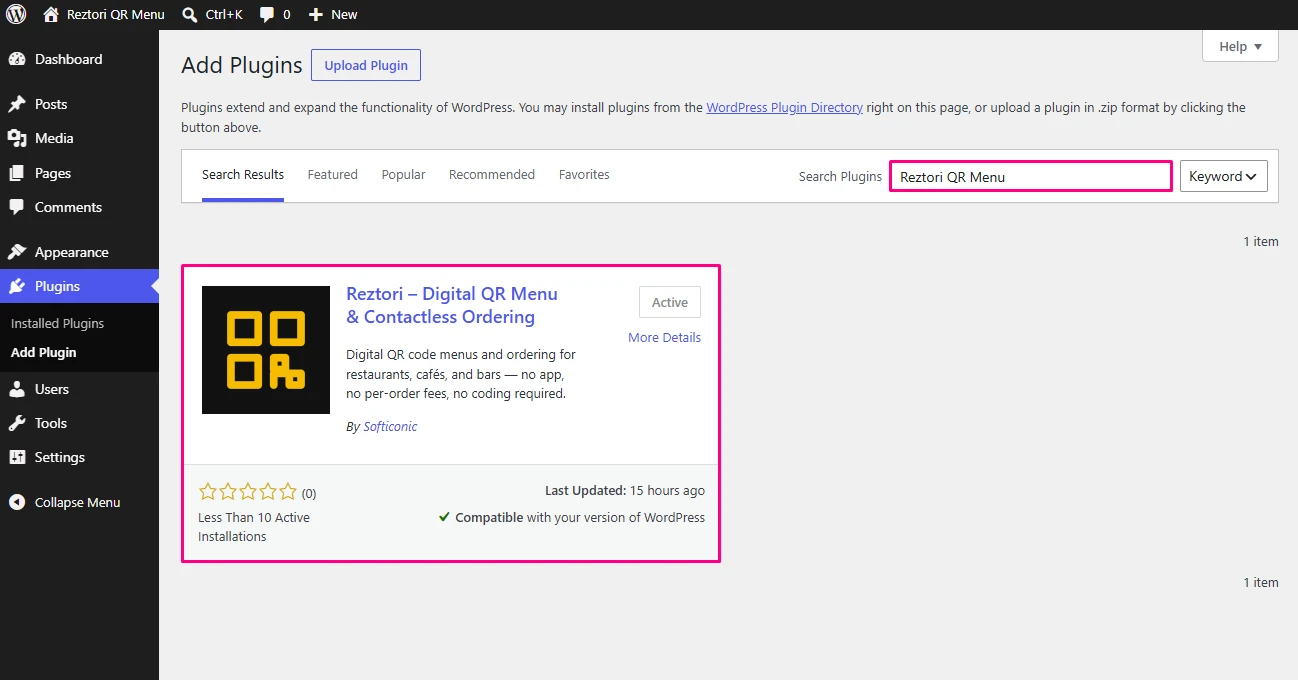
Task: Click the Collapse Menu label
Action: [78, 502]
